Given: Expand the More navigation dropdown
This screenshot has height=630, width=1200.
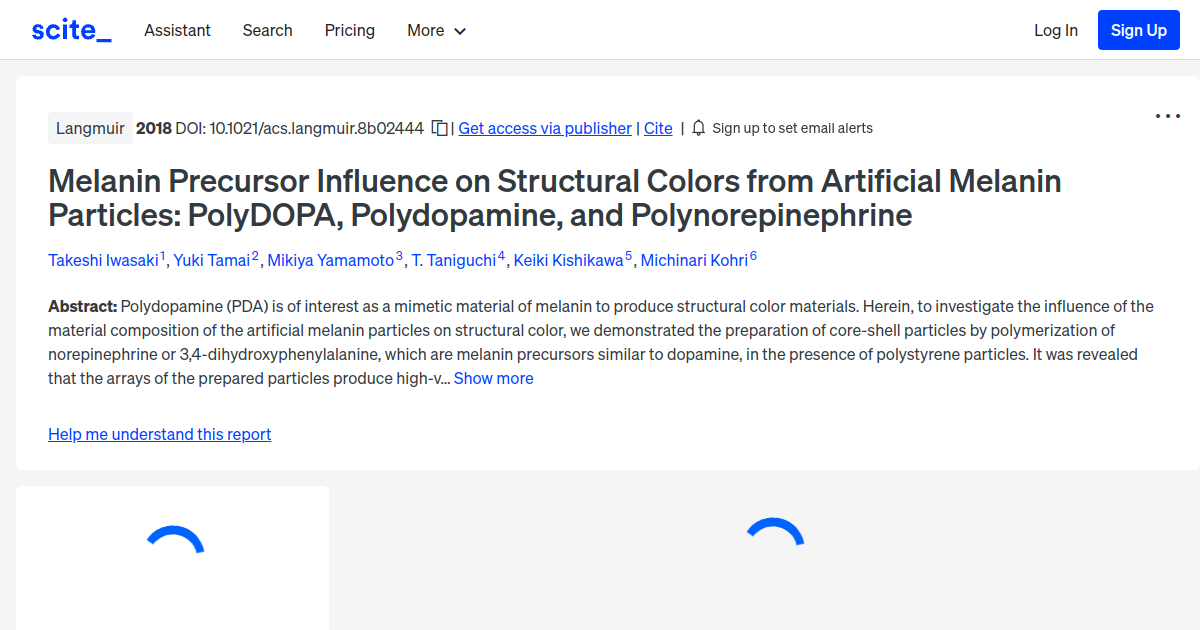Looking at the screenshot, I should pos(436,30).
